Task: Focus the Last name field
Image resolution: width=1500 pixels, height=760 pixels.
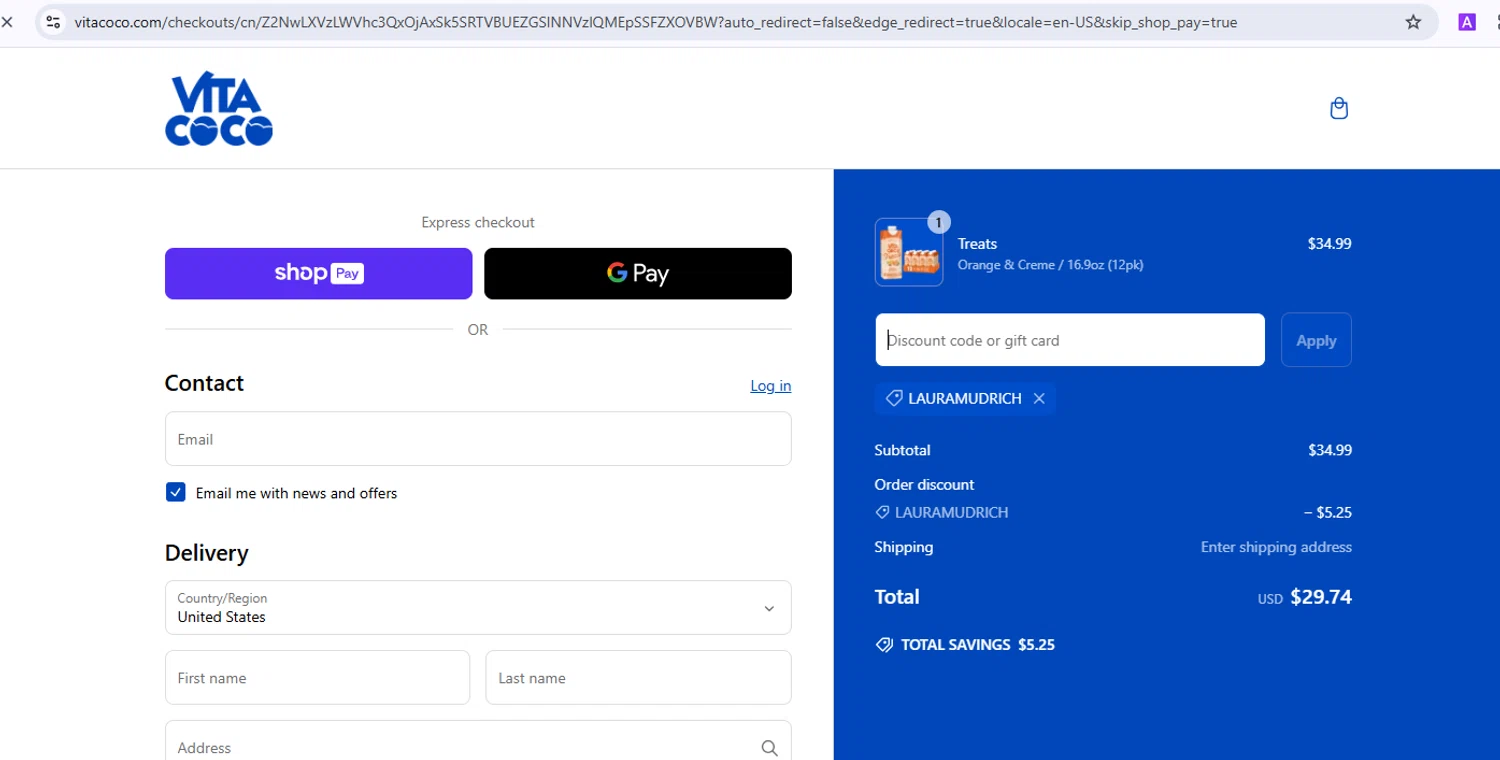Action: [638, 678]
